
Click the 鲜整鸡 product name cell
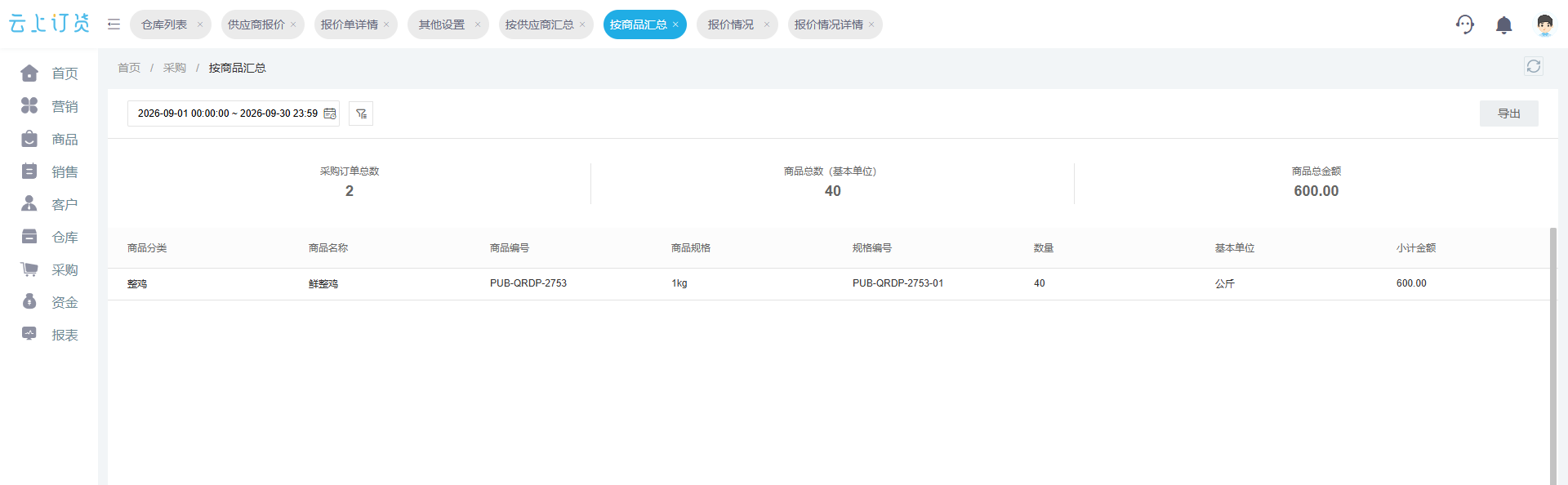pos(323,283)
